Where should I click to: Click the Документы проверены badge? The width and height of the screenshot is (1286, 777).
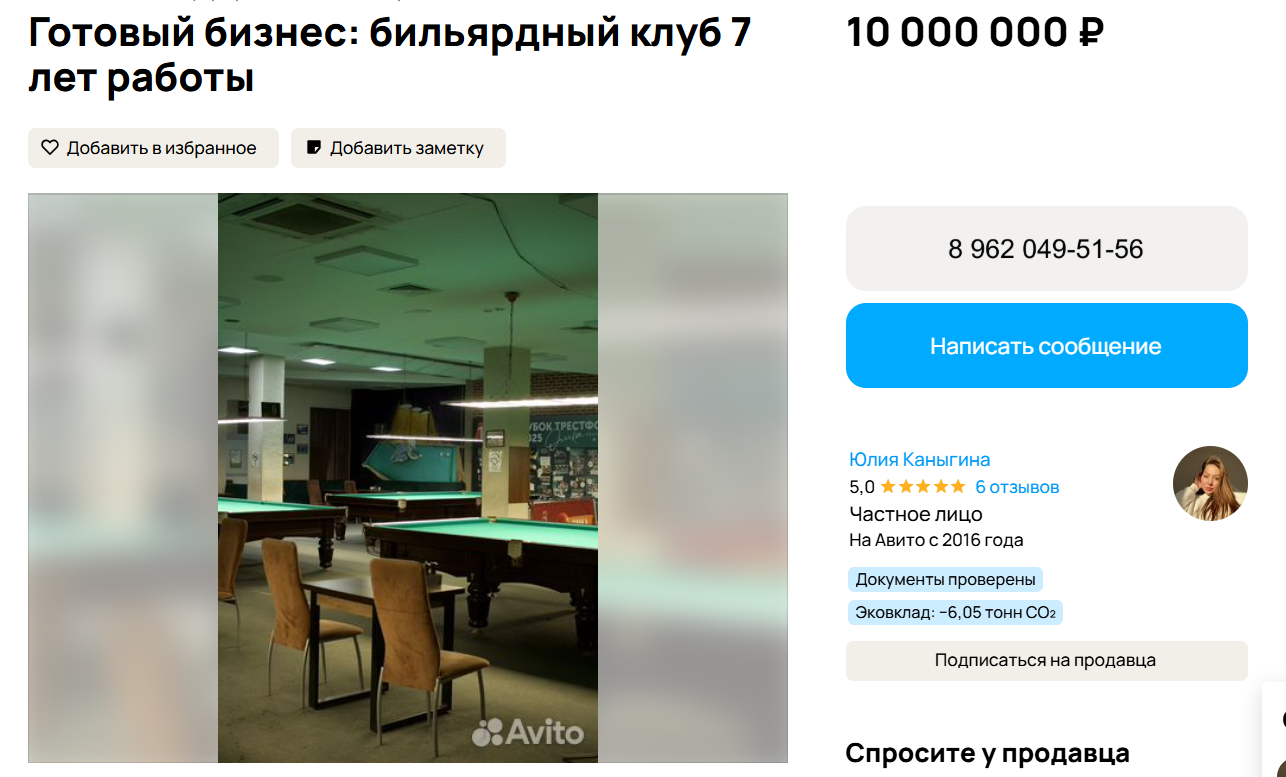click(x=945, y=580)
